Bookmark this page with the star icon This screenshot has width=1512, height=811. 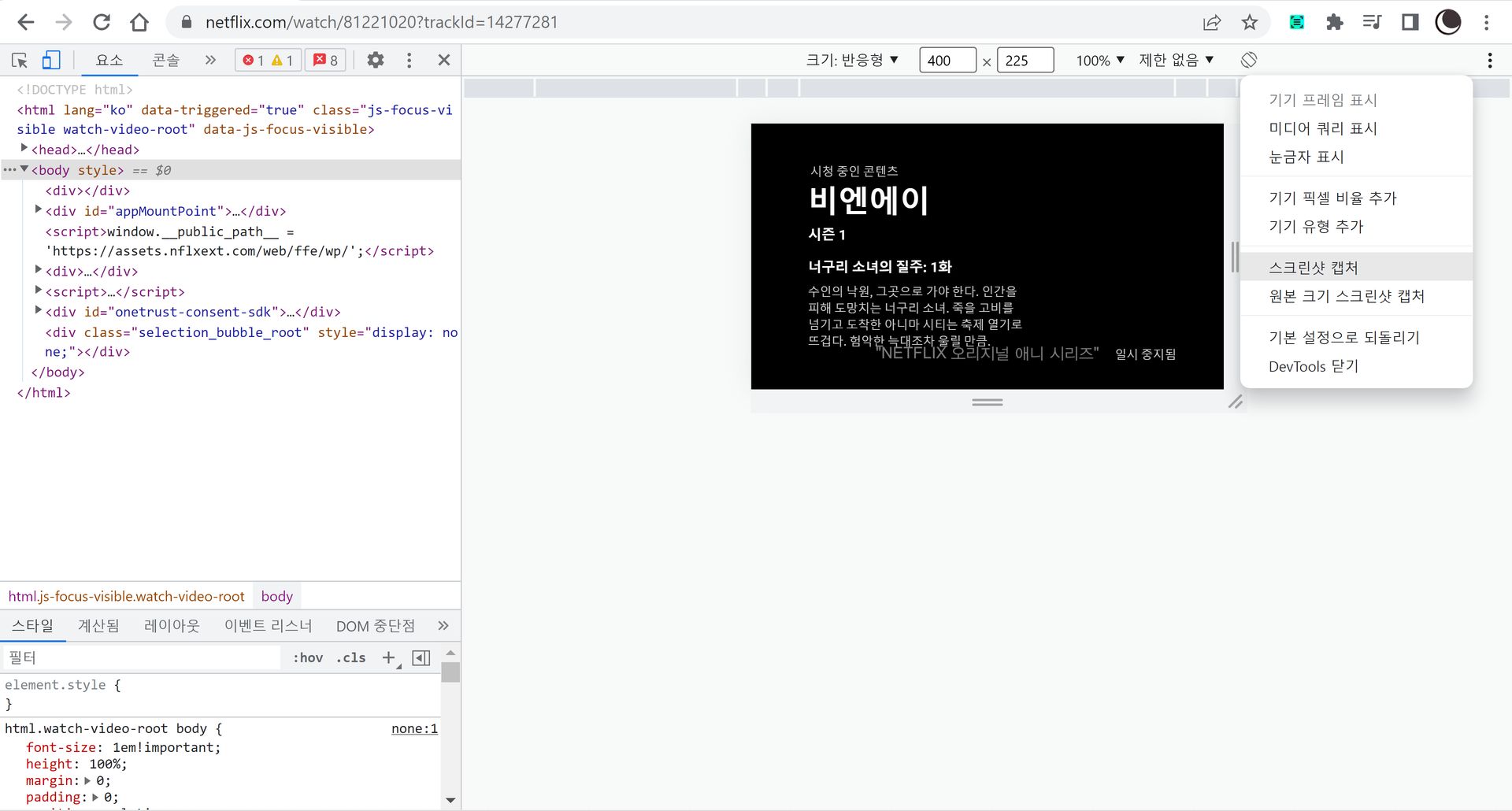pos(1250,22)
